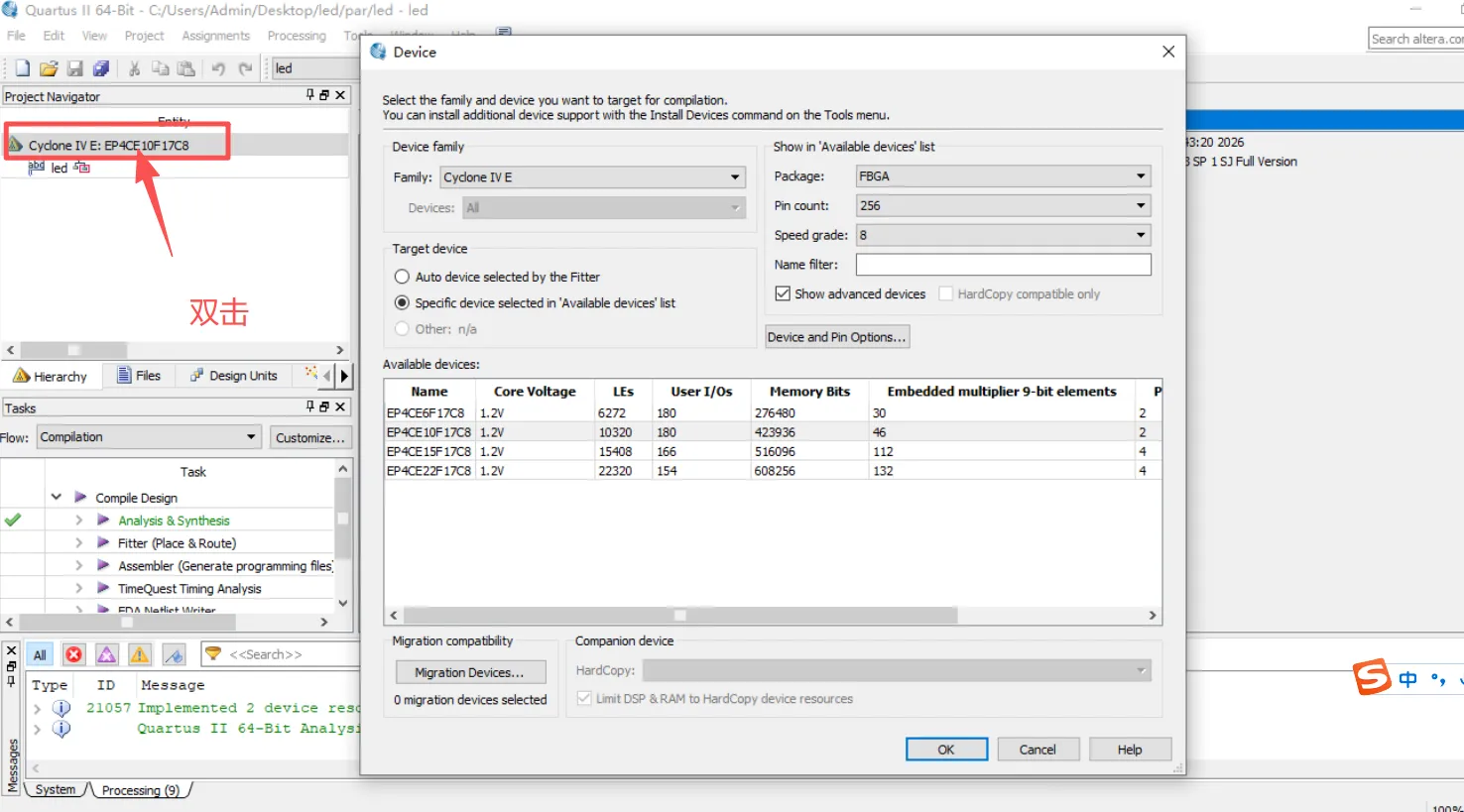Screen dimensions: 1464x812
Task: Expand the Analysis & Synthesis task
Action: click(x=78, y=520)
